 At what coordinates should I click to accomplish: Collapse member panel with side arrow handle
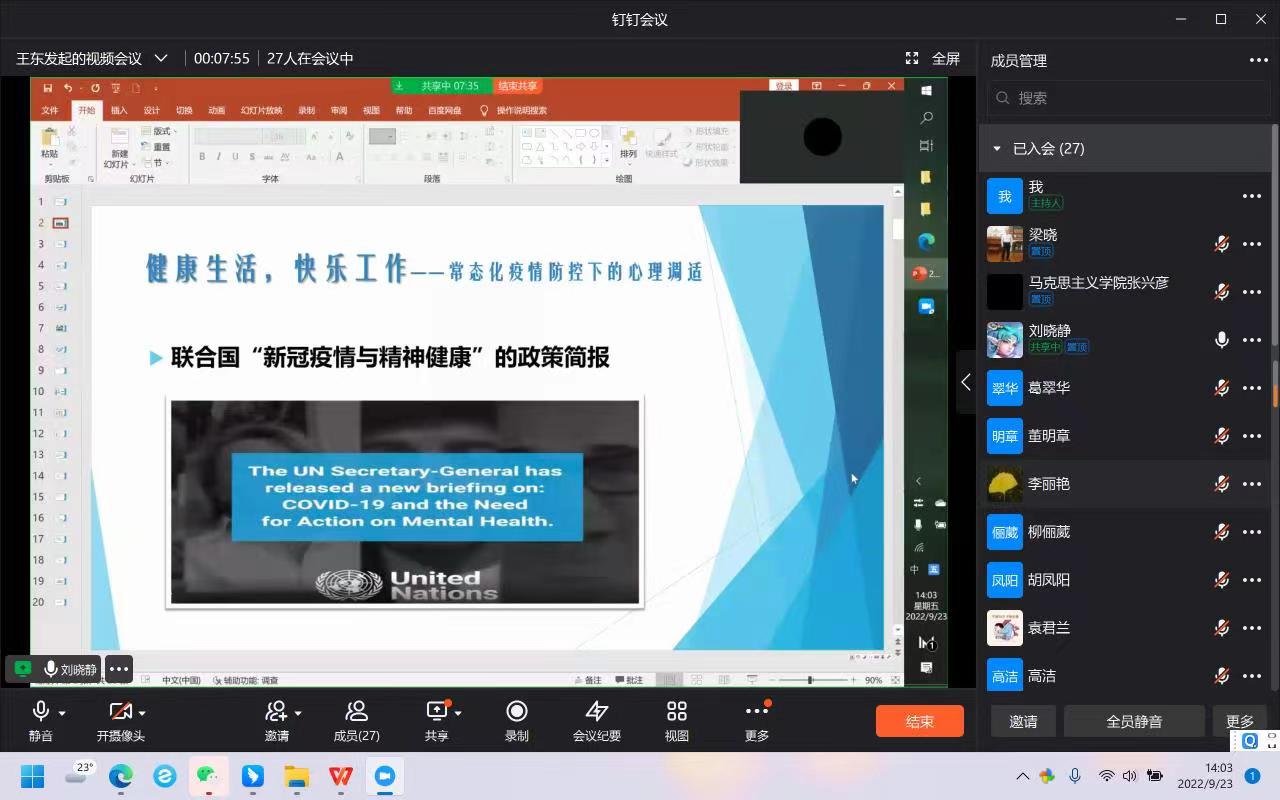coord(966,382)
